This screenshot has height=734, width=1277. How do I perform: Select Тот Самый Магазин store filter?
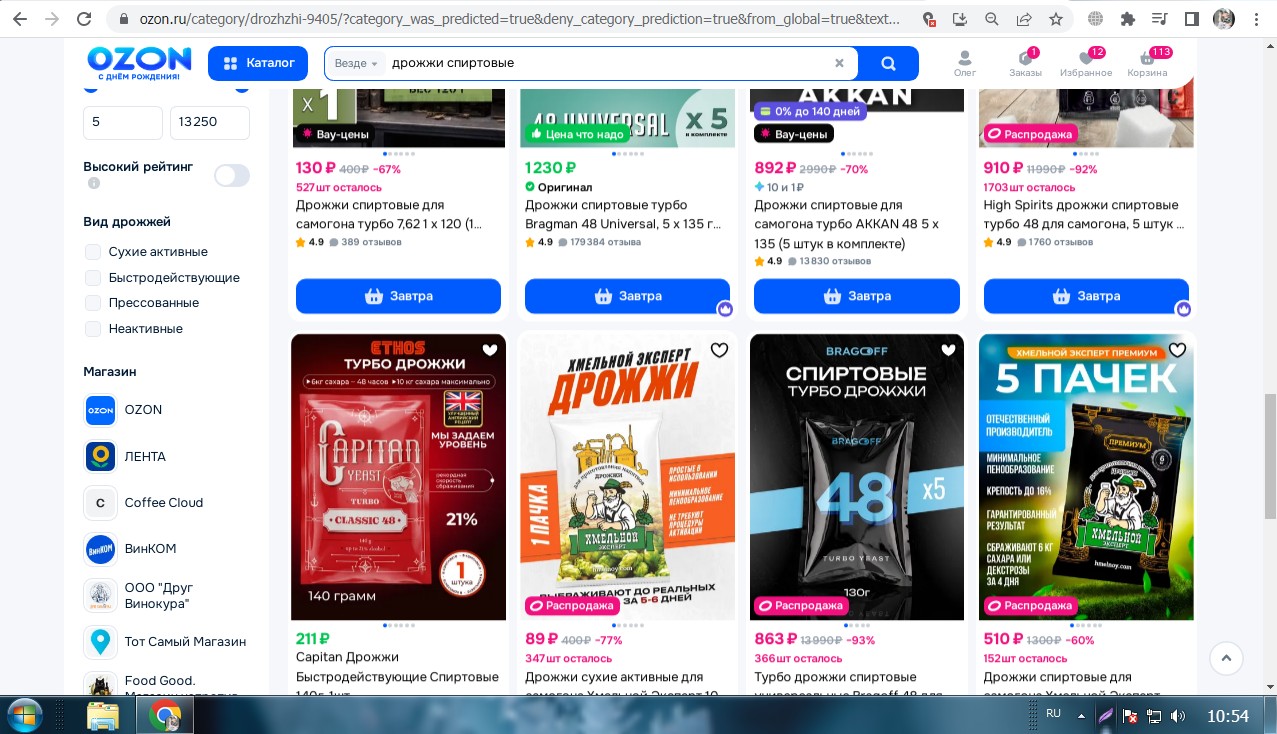(x=165, y=642)
